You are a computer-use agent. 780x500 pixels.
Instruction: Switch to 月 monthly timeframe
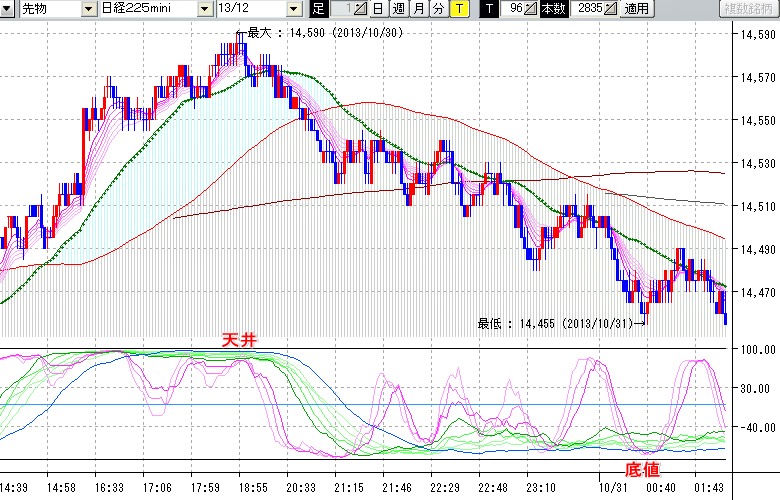[x=418, y=9]
